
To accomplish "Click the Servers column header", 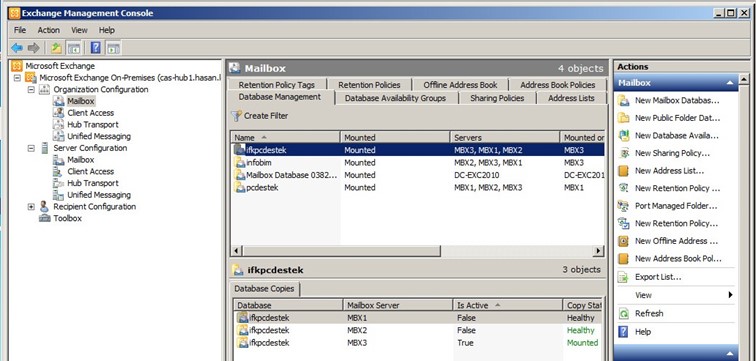I will (x=504, y=137).
